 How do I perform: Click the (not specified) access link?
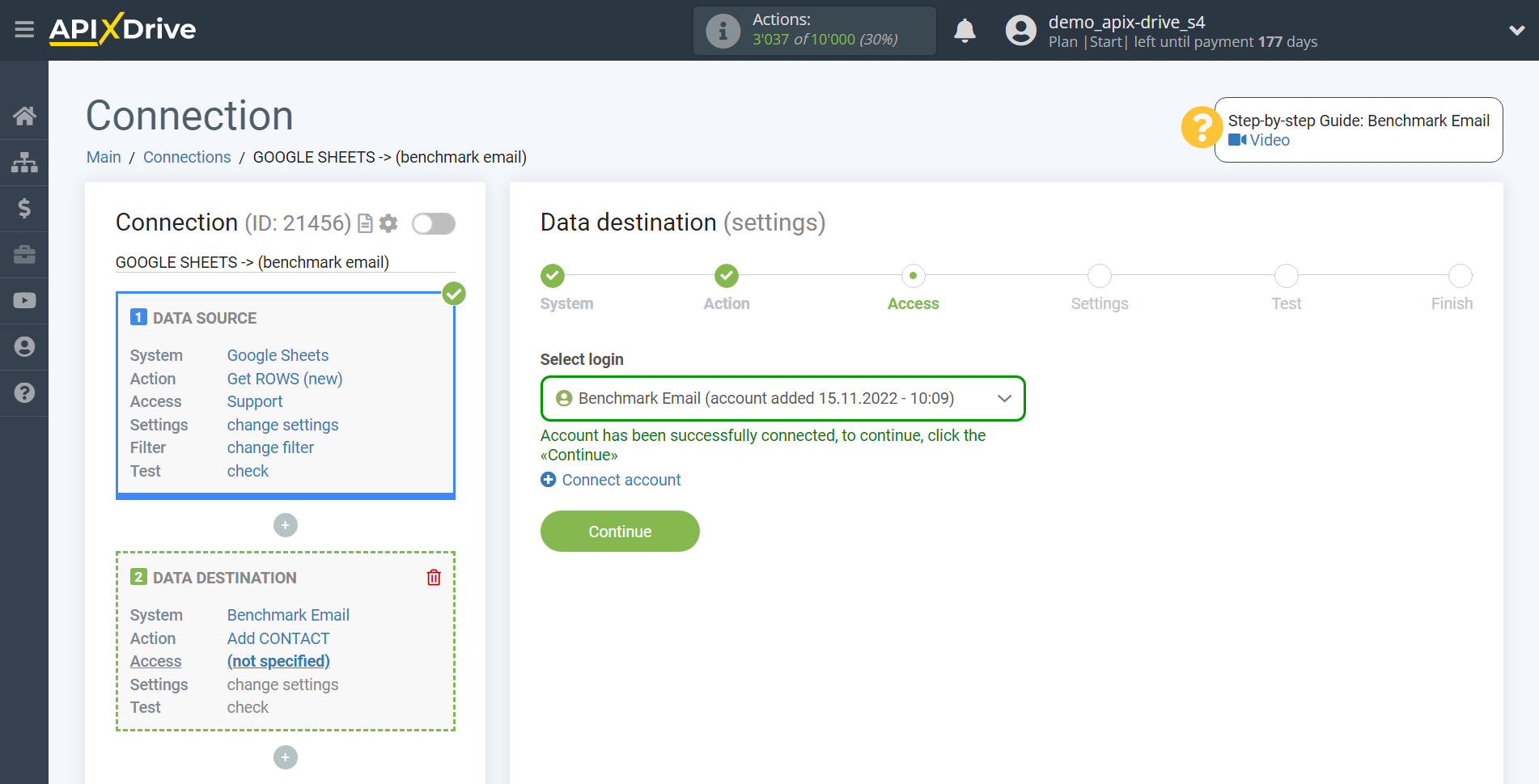click(x=278, y=661)
